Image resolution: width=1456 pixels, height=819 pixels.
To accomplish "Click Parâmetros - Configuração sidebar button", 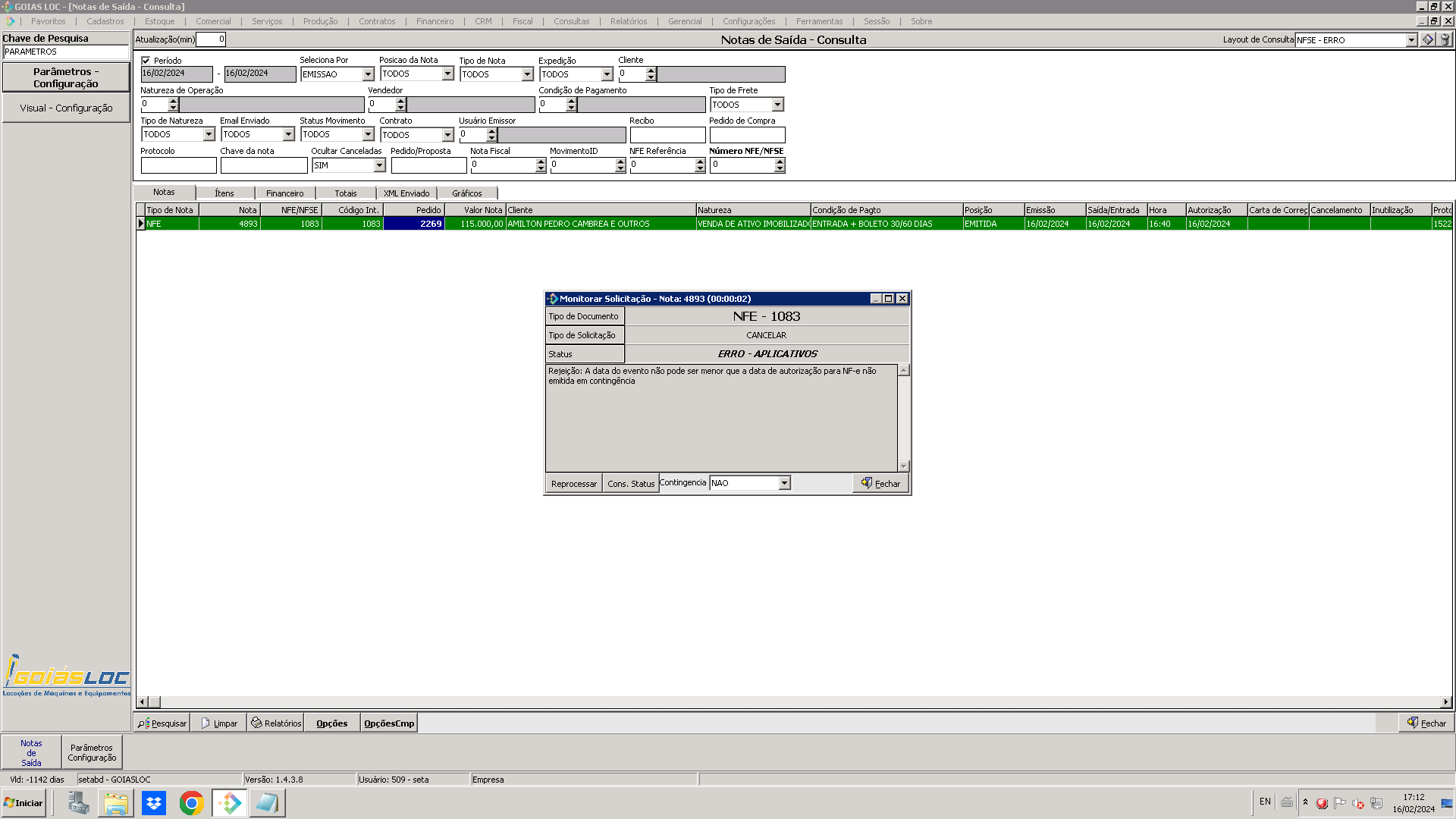I will (66, 77).
